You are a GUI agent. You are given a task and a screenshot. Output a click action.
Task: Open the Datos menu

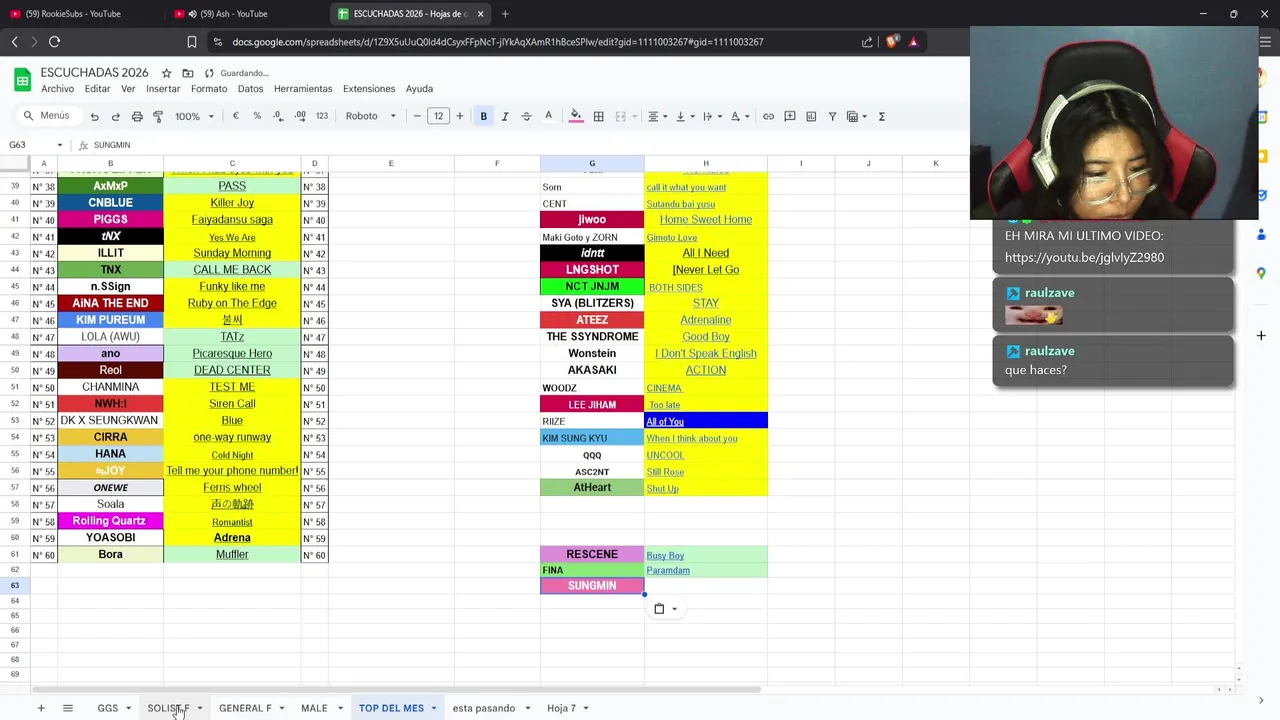tap(250, 89)
